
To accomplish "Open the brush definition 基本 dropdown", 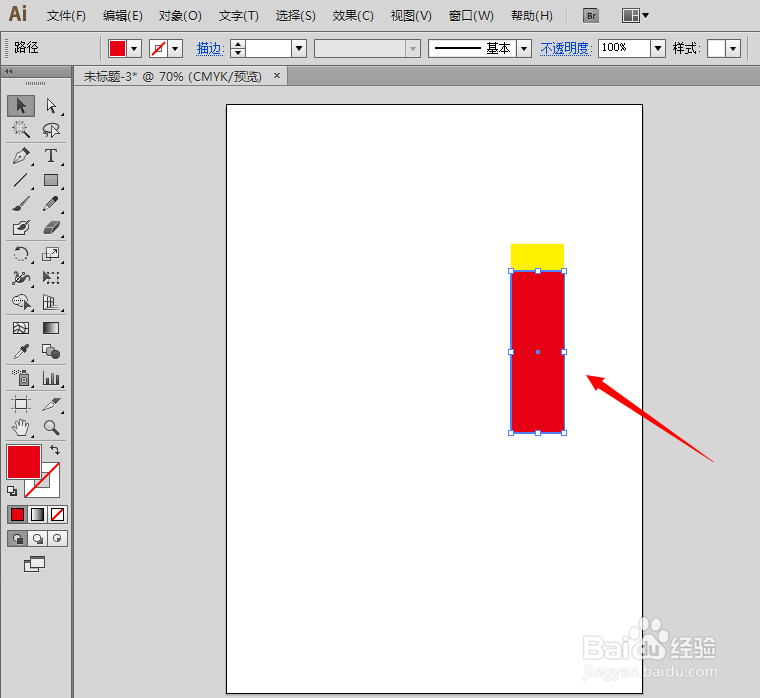I will point(524,48).
